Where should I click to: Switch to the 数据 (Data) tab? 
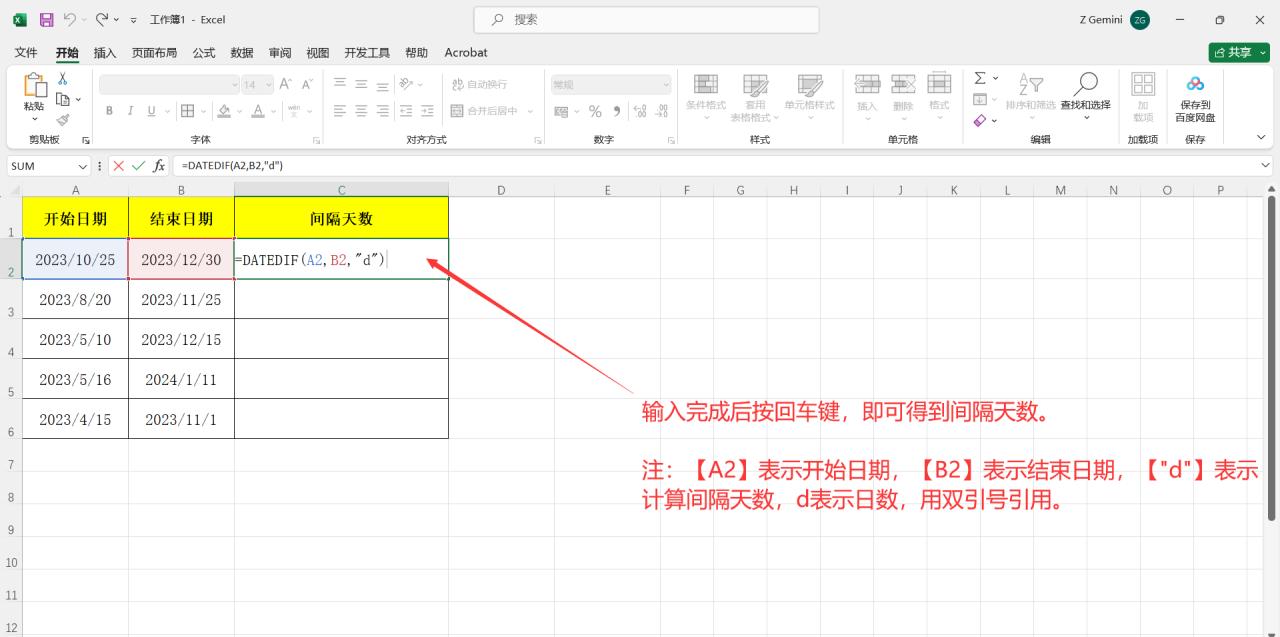242,53
